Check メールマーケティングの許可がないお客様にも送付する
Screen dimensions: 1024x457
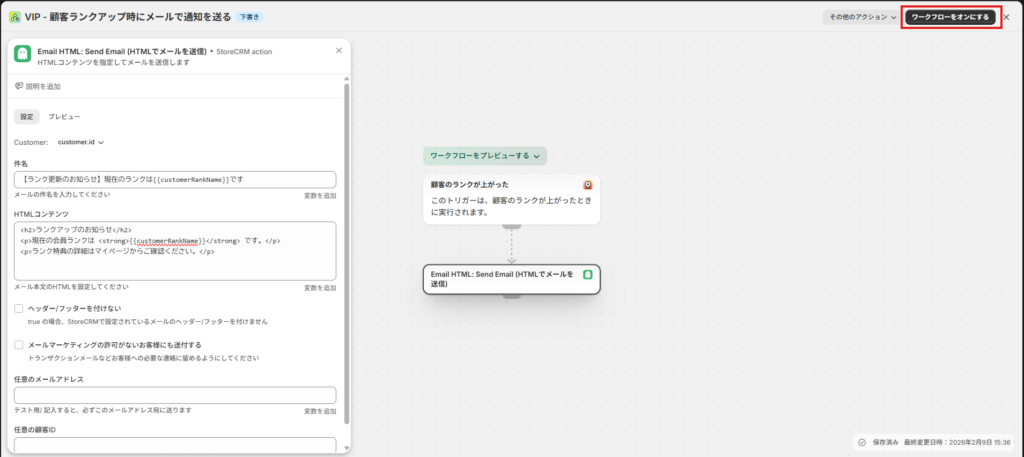click(x=19, y=344)
